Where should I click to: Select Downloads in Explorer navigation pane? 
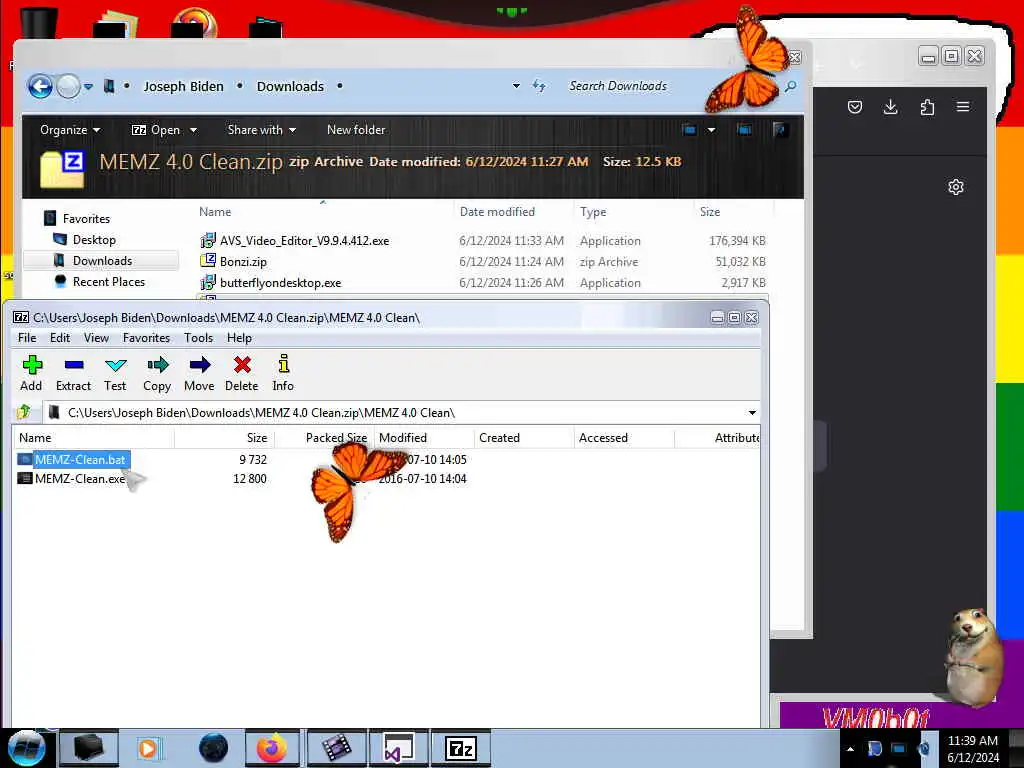(103, 261)
